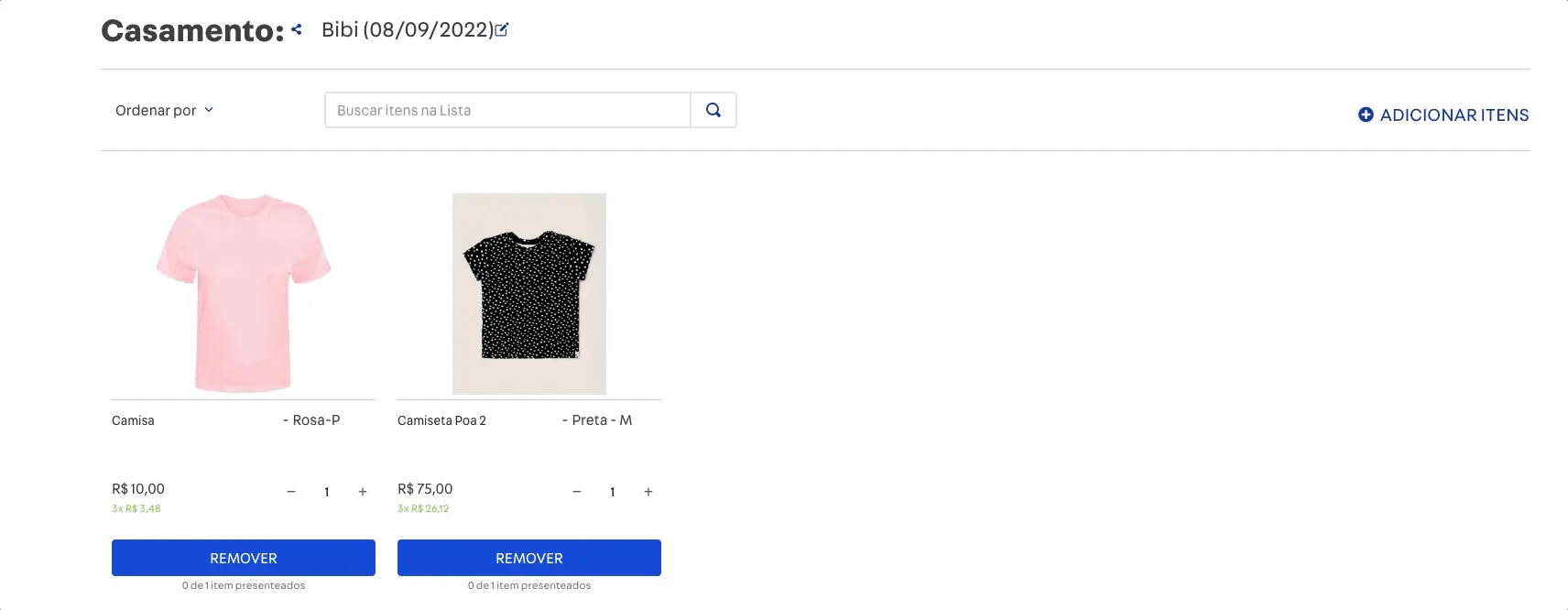Open the Ordenar por dropdown
The image size is (1568, 610).
click(x=156, y=110)
